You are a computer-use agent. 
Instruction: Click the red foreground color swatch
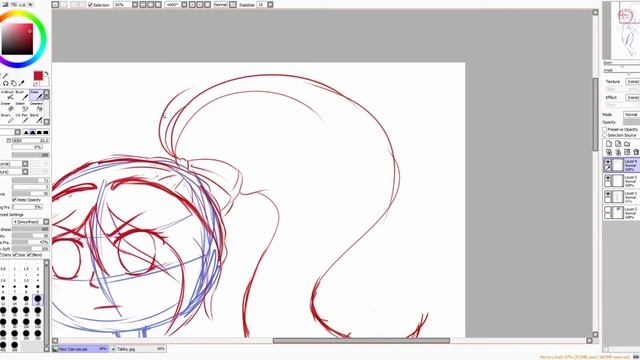point(38,76)
